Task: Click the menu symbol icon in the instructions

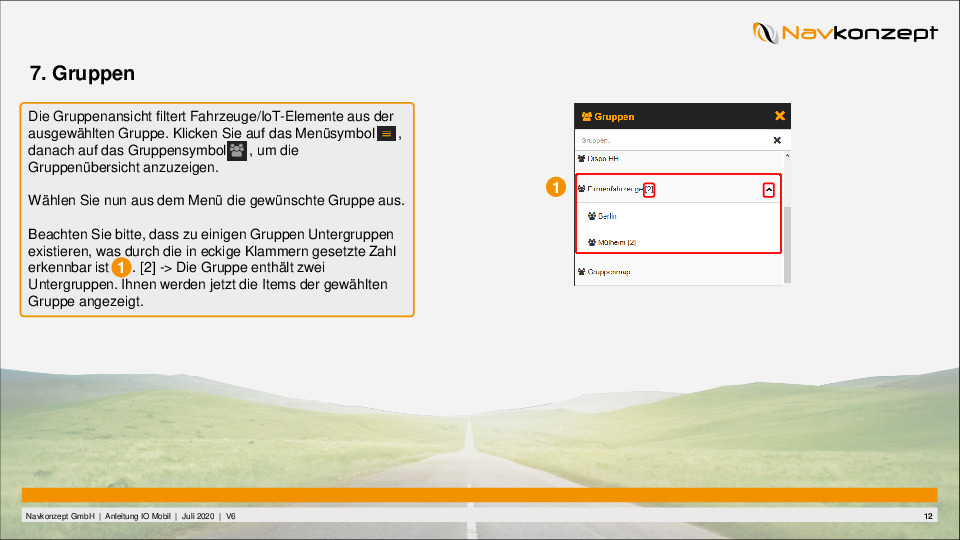Action: click(386, 133)
